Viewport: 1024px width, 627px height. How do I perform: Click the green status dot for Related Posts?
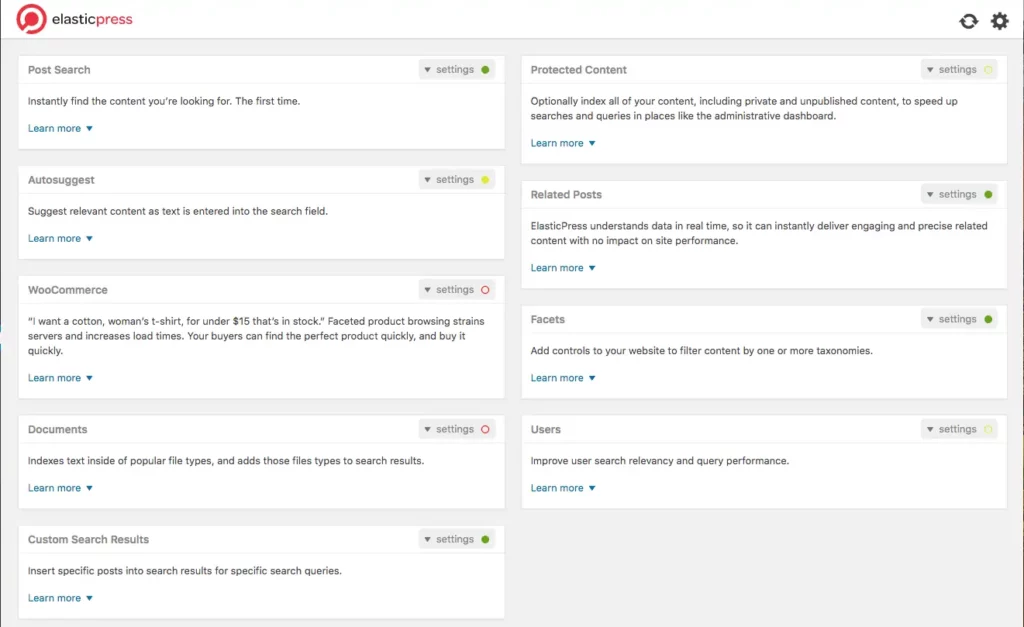(x=988, y=195)
